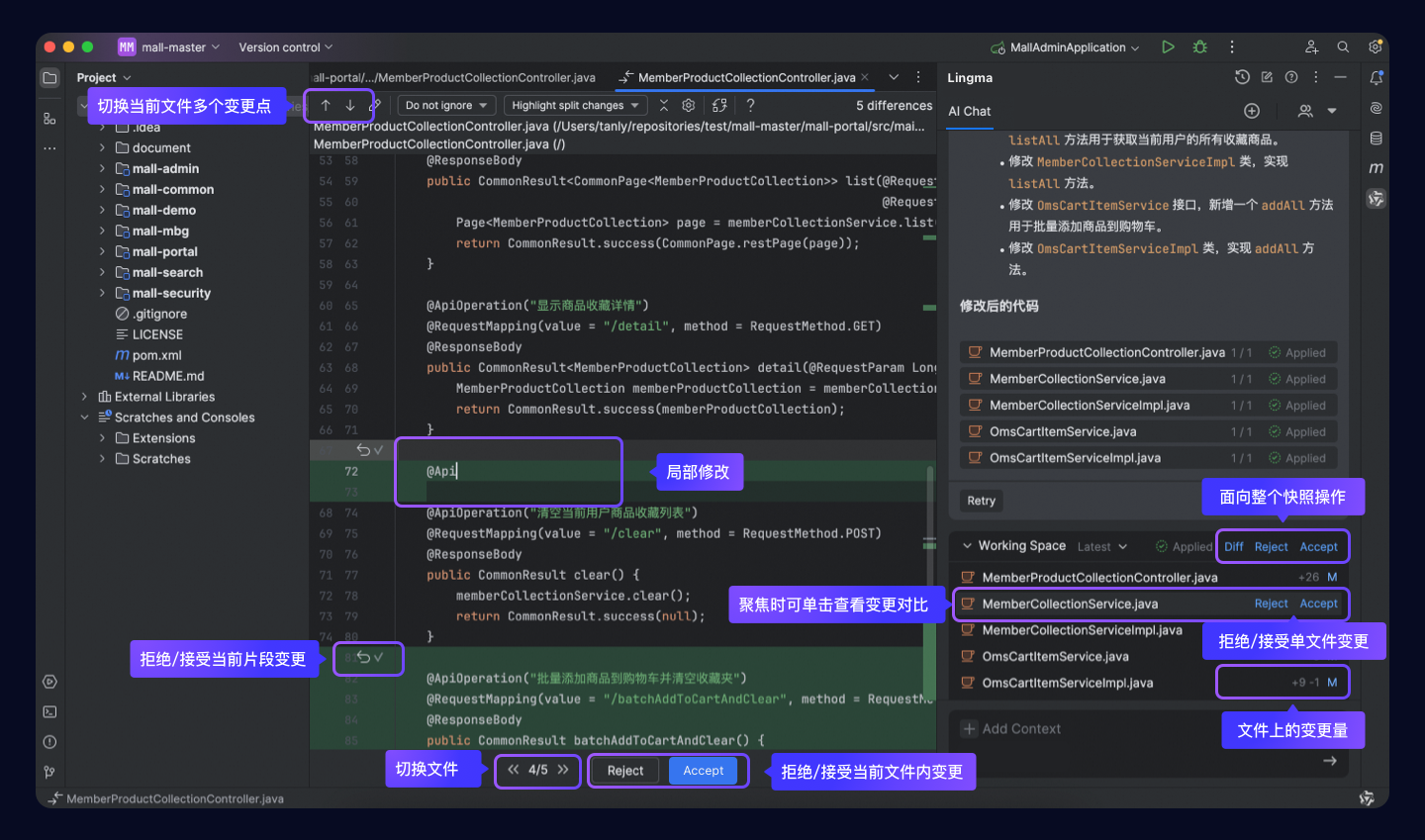Start new Lingma chat with edit icon

pos(1267,77)
